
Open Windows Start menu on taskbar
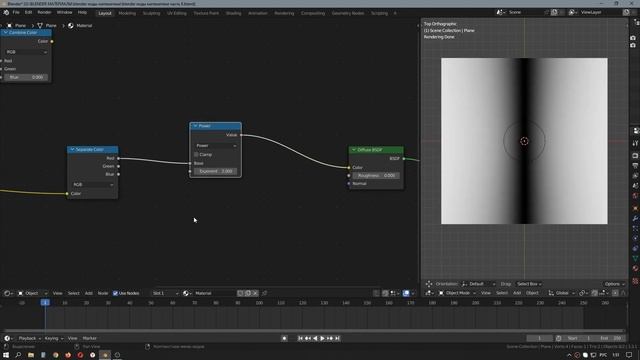click(6, 355)
